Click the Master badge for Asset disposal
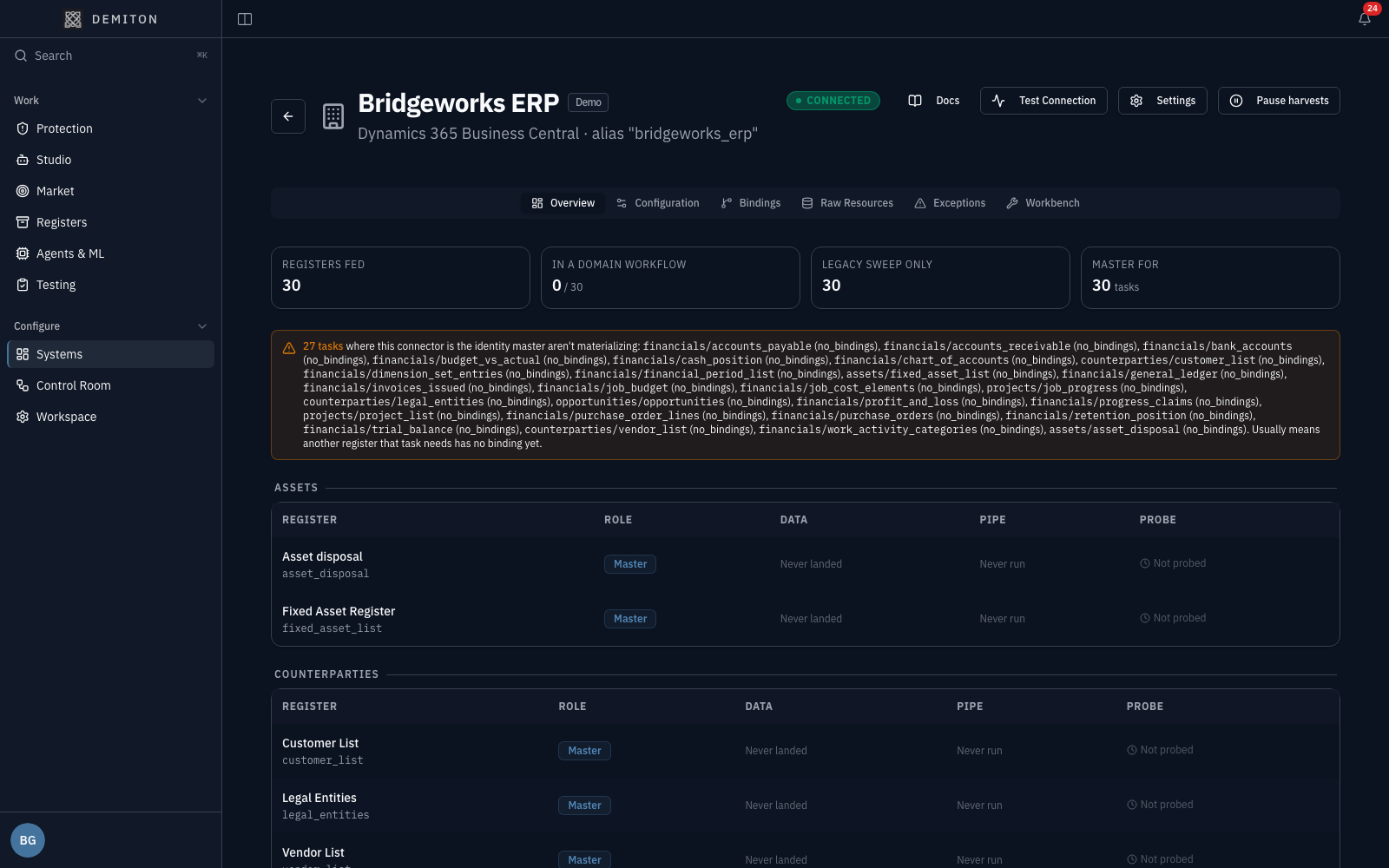1389x868 pixels. pos(630,564)
